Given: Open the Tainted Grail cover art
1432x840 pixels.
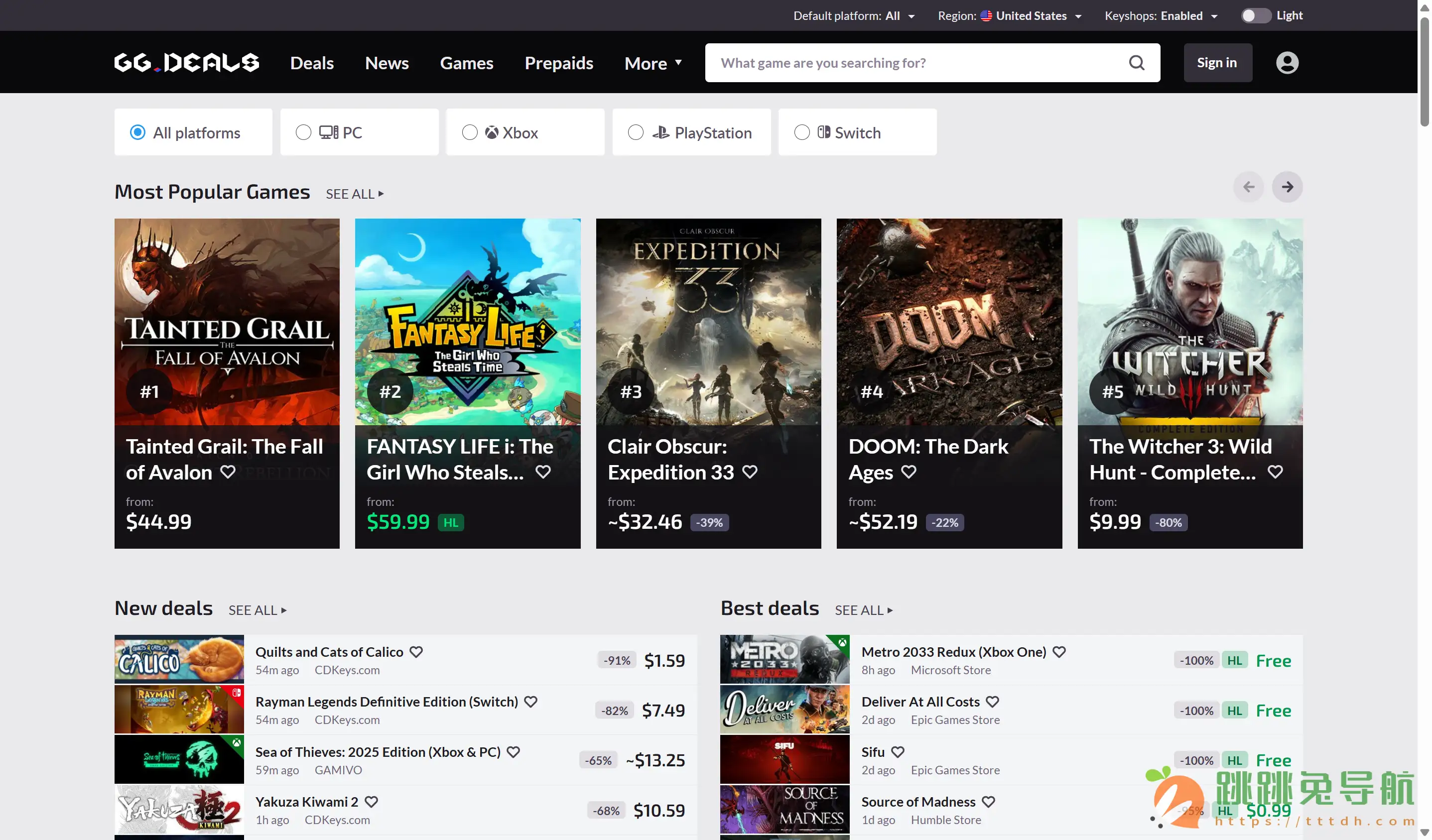Looking at the screenshot, I should (227, 322).
